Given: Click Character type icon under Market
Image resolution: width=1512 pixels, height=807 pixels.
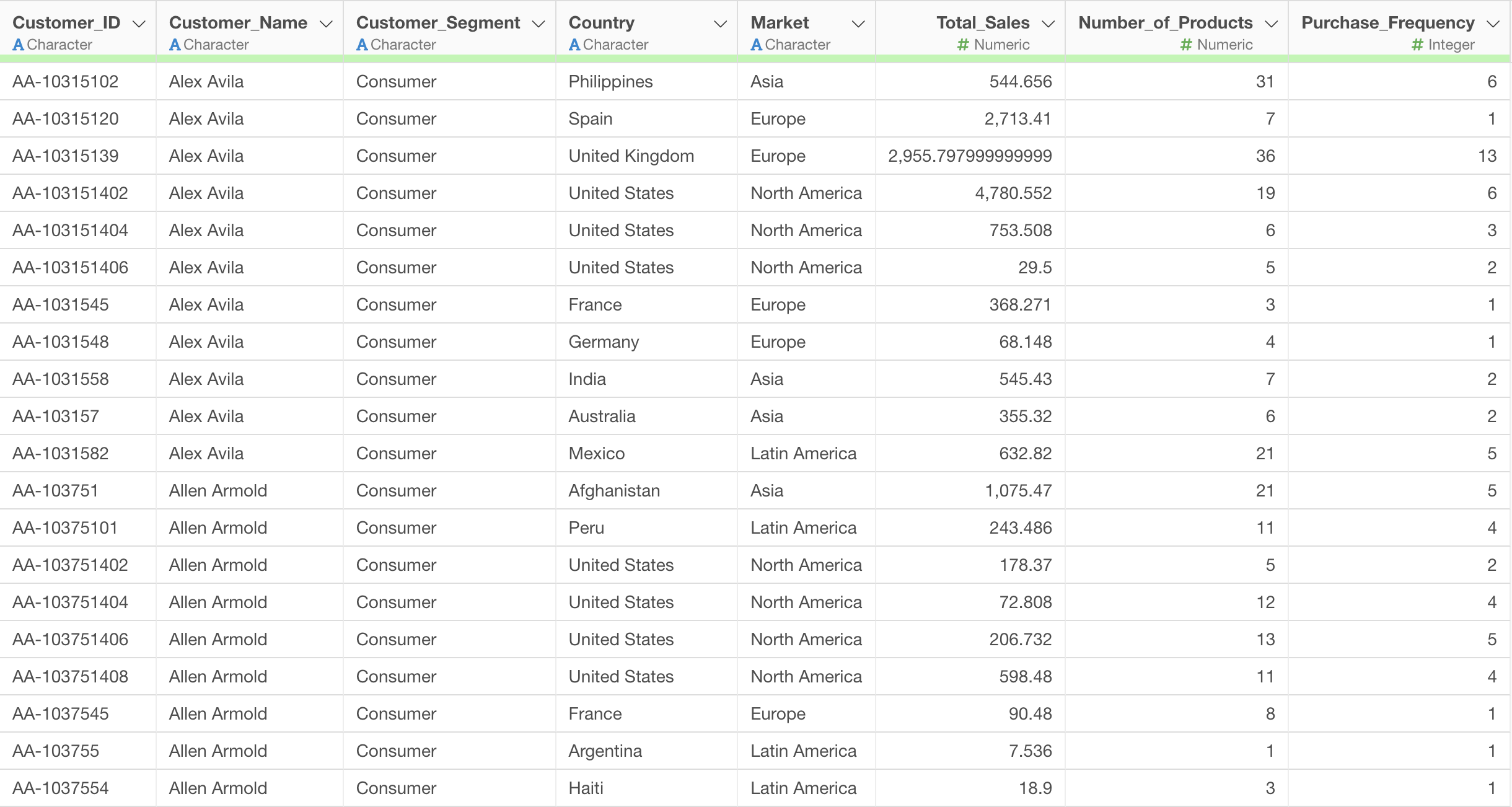Looking at the screenshot, I should [756, 45].
